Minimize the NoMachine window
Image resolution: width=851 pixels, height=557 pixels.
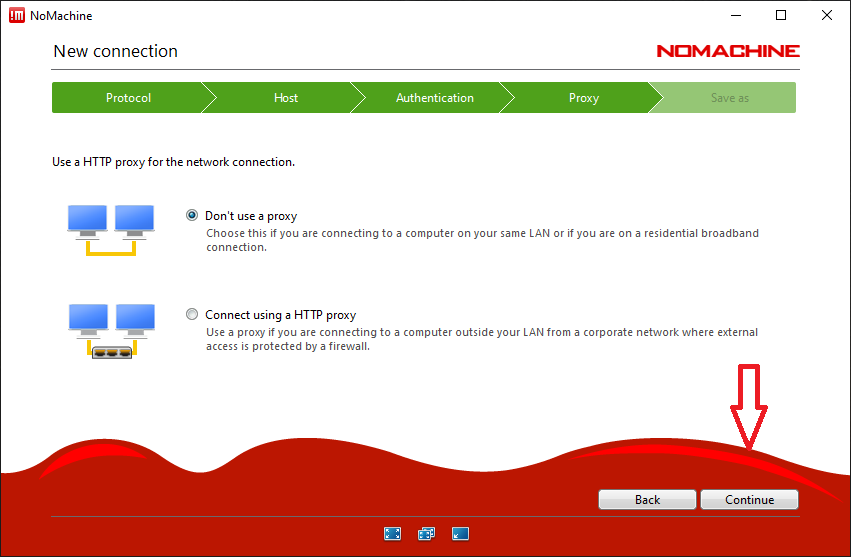pos(736,15)
